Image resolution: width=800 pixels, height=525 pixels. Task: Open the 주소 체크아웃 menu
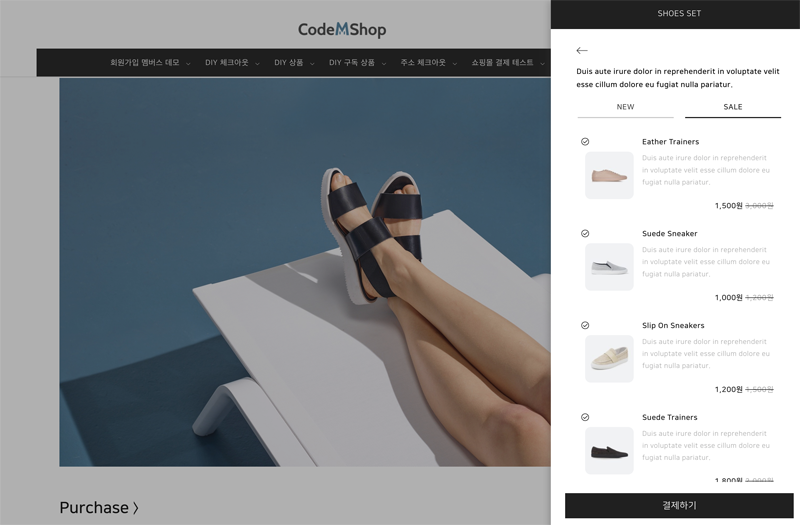[x=429, y=63]
